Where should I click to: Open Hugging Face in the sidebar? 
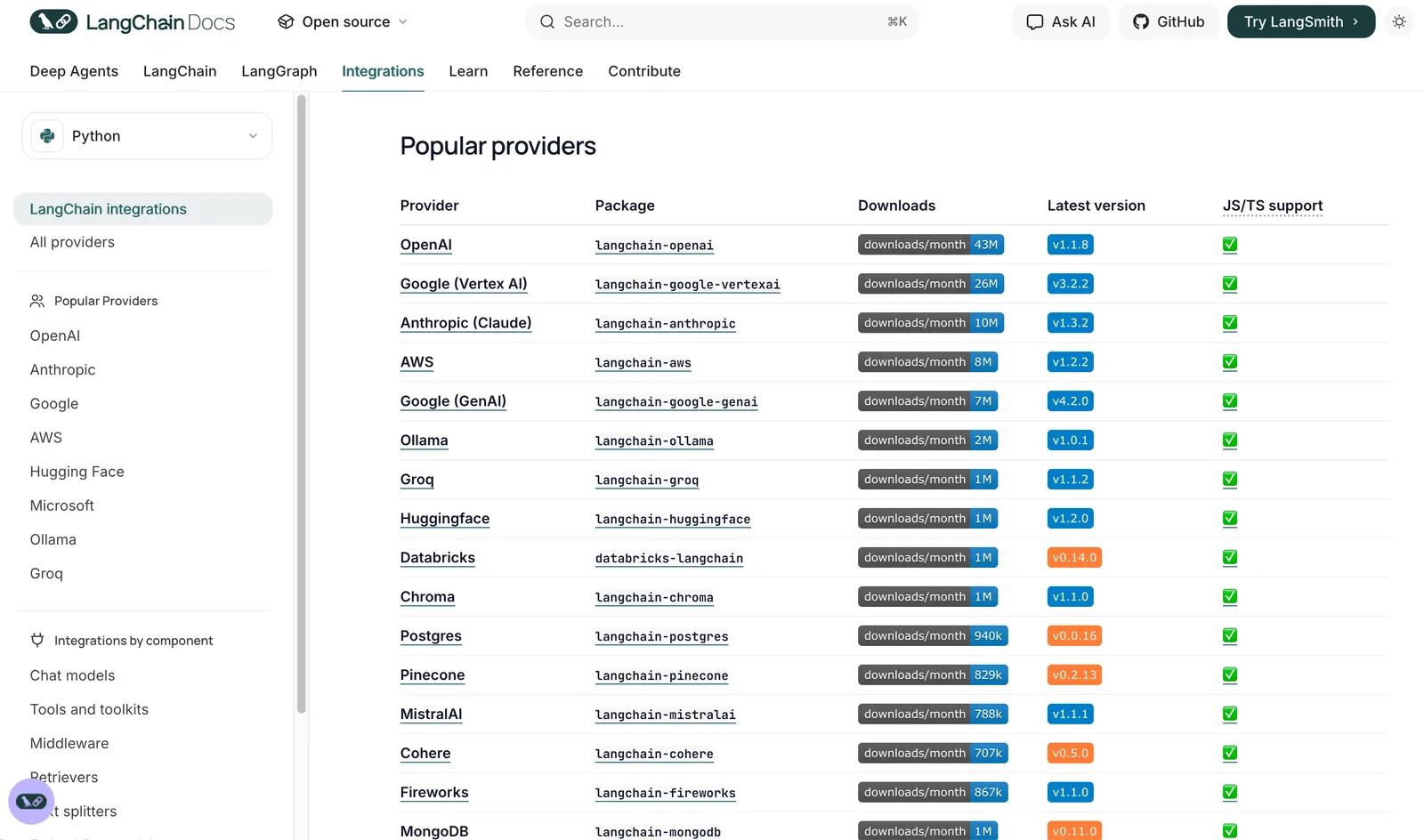(x=77, y=472)
